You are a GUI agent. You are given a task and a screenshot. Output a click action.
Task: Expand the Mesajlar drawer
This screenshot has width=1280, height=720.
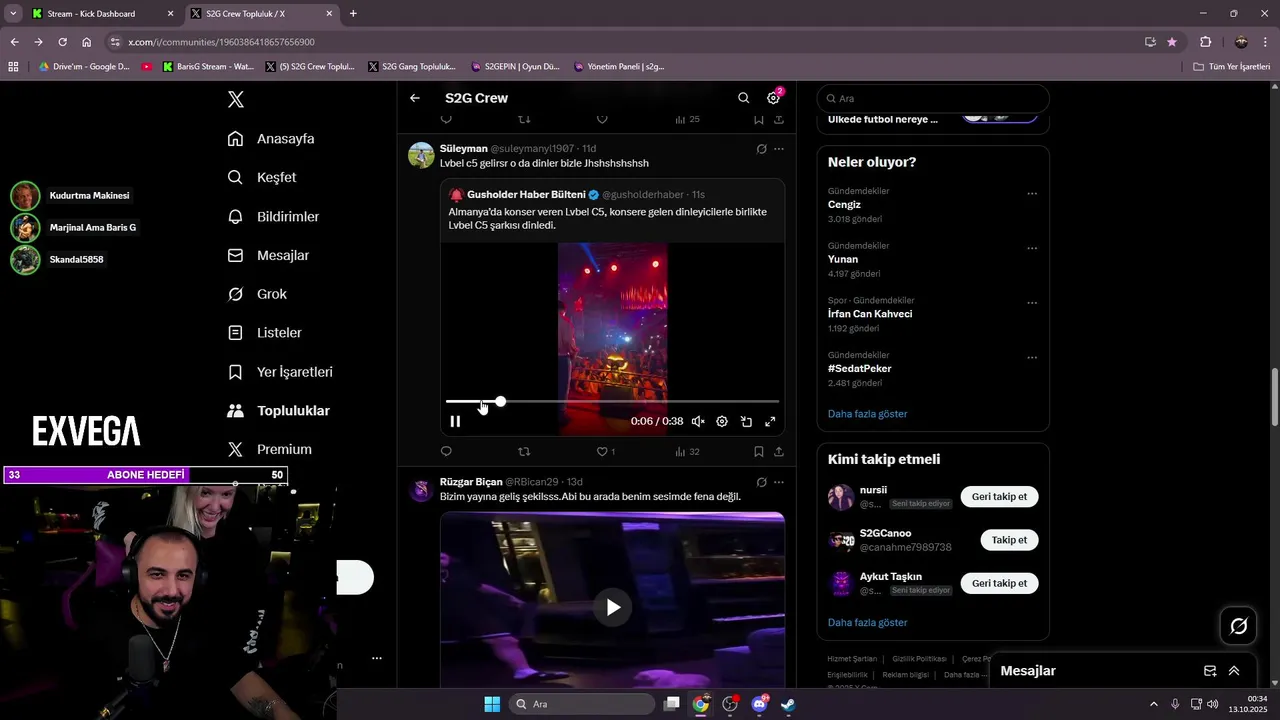pyautogui.click(x=1234, y=671)
